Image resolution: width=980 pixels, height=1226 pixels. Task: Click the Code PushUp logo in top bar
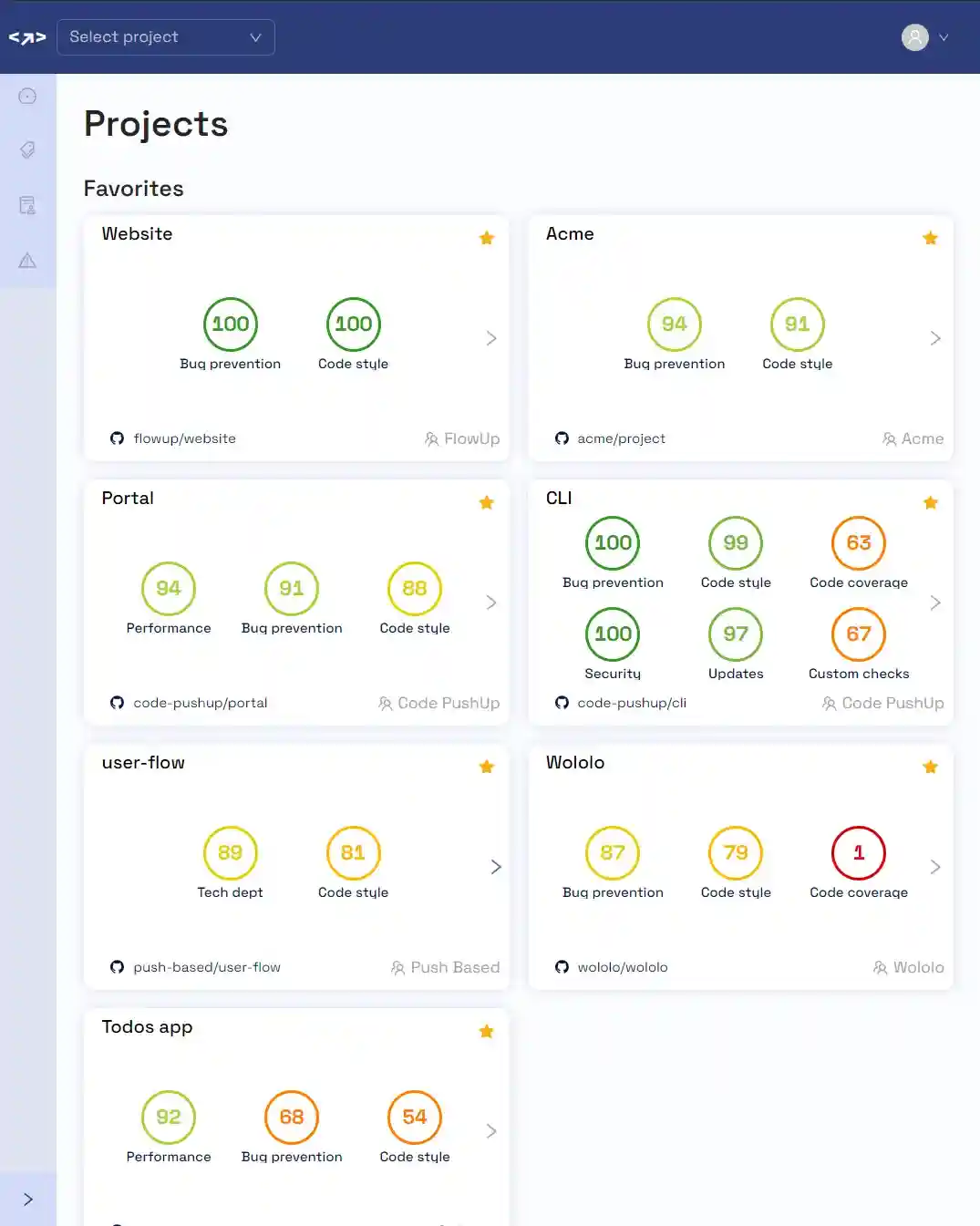pos(27,37)
